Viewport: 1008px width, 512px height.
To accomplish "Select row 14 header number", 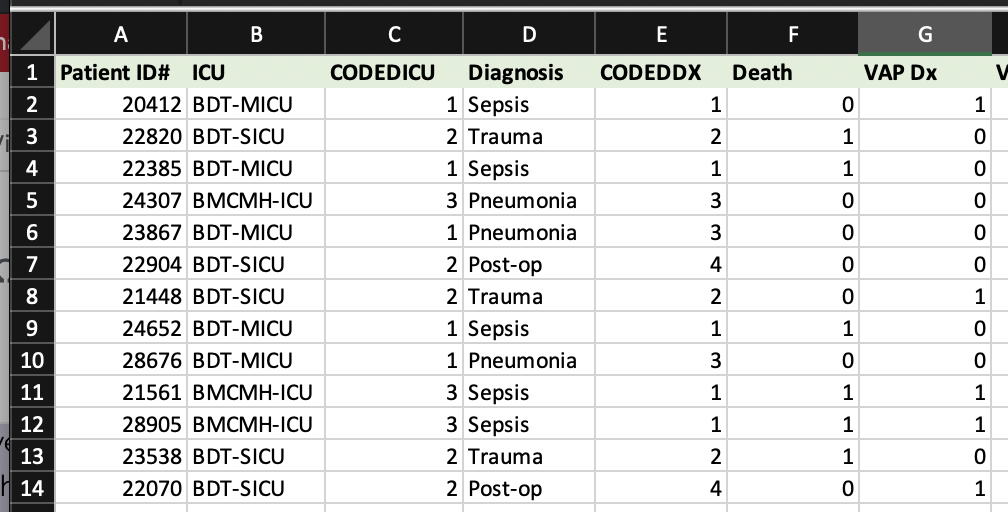I will (32, 489).
